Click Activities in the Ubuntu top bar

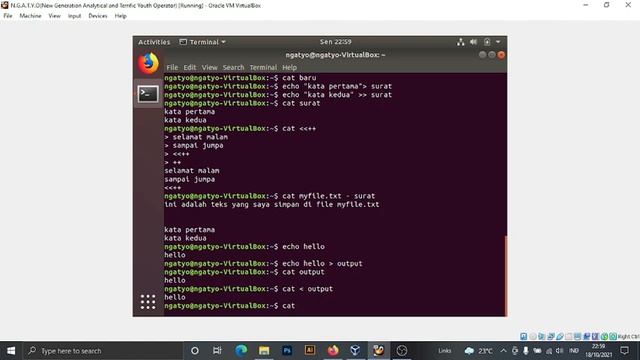click(154, 42)
